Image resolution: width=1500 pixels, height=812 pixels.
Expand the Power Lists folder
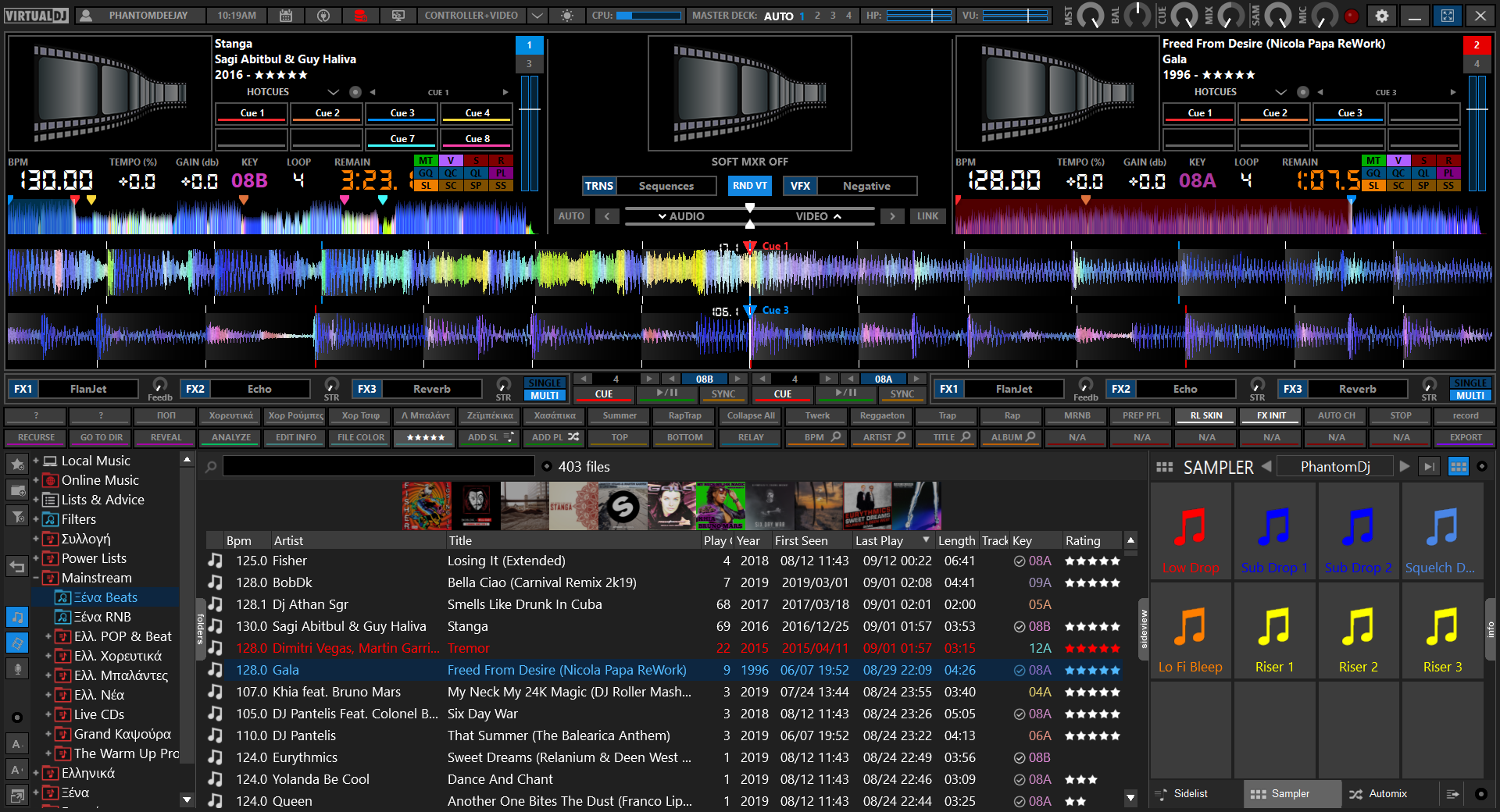click(x=36, y=558)
